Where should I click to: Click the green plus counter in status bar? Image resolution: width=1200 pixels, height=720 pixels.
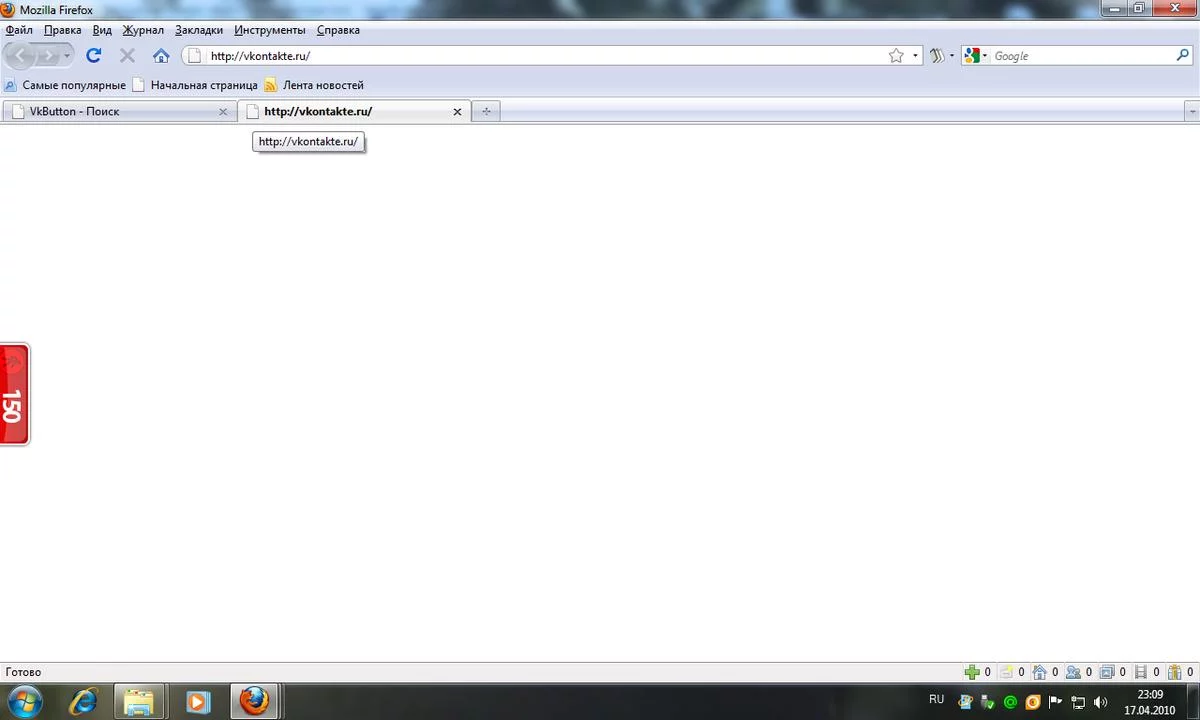click(977, 672)
